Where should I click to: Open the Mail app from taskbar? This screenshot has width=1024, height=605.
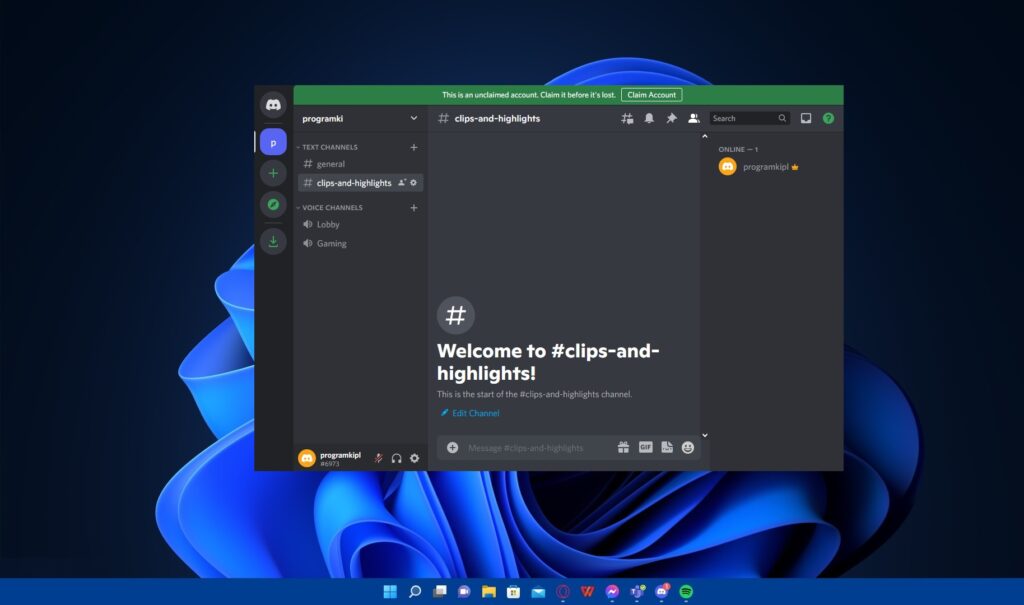(538, 591)
